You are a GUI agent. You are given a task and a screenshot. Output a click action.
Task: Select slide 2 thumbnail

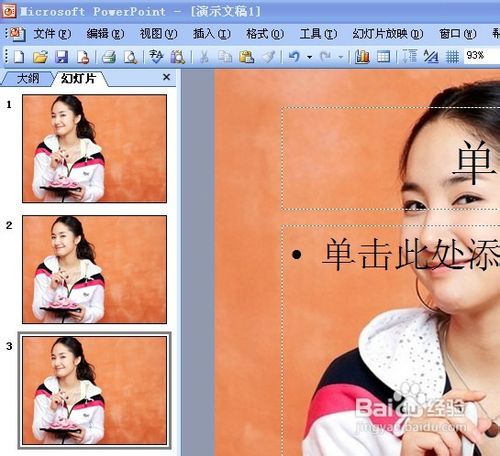click(94, 269)
